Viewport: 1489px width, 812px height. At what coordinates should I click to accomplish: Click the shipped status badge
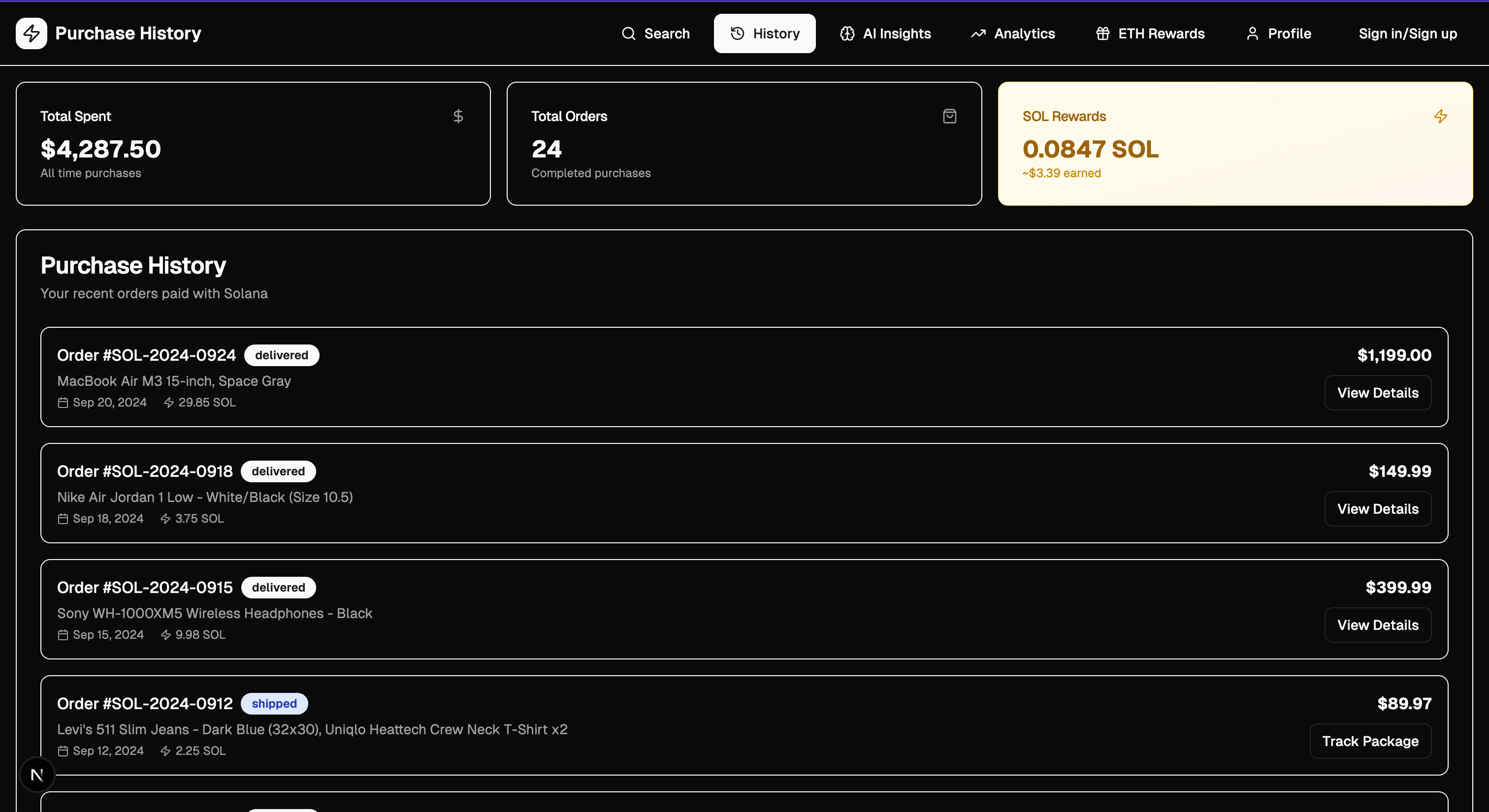[274, 703]
